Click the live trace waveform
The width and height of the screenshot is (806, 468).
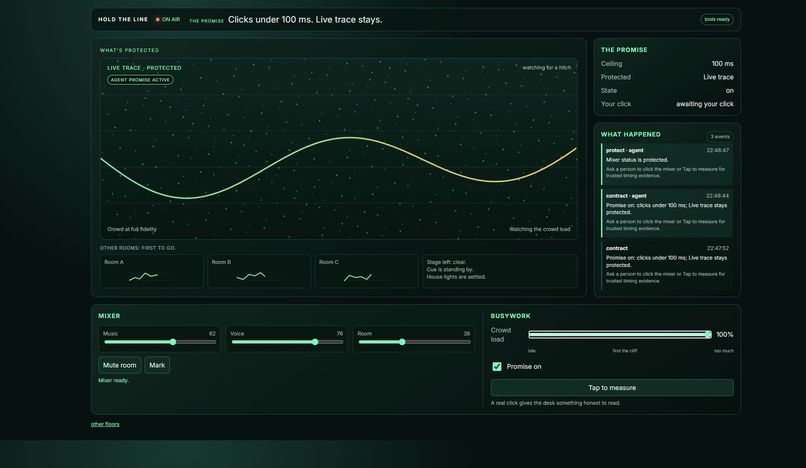point(338,167)
